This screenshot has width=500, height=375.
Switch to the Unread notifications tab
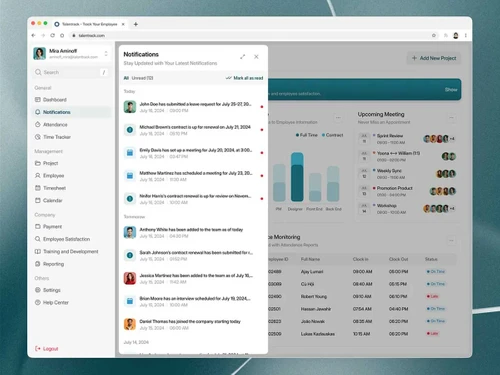pos(142,78)
